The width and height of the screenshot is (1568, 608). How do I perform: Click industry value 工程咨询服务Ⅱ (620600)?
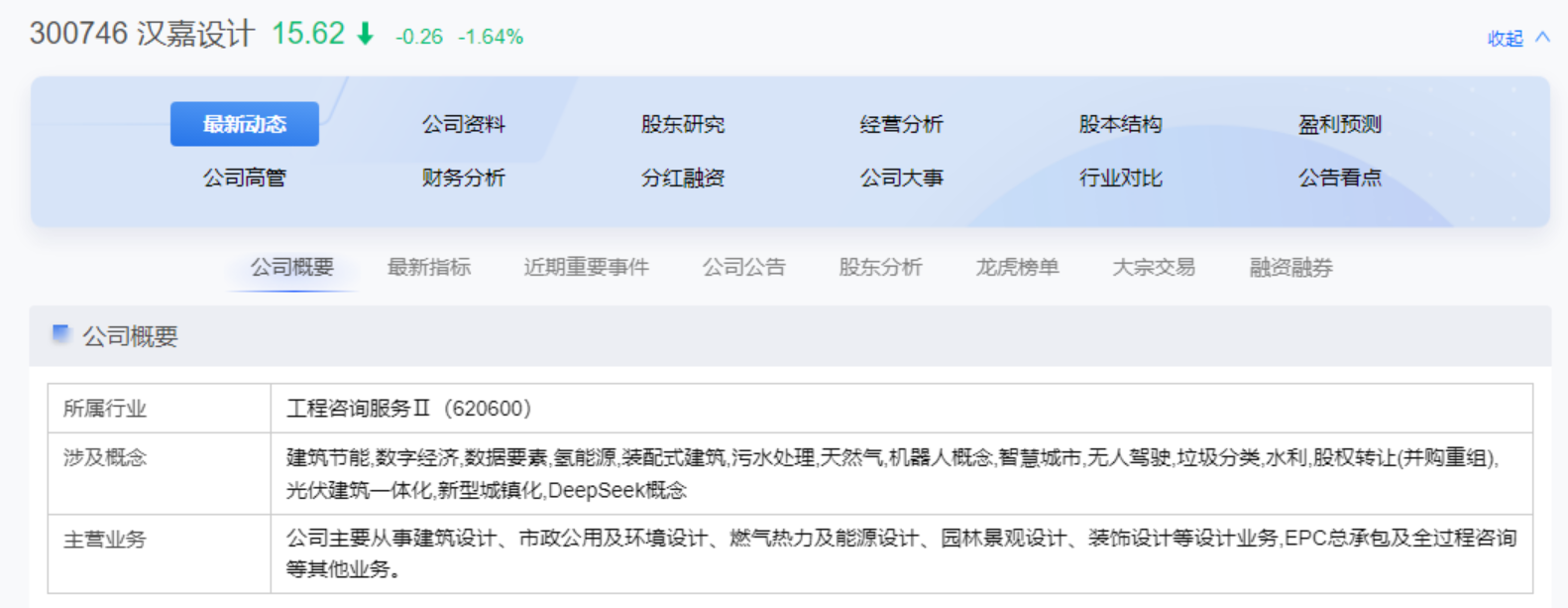(x=410, y=408)
